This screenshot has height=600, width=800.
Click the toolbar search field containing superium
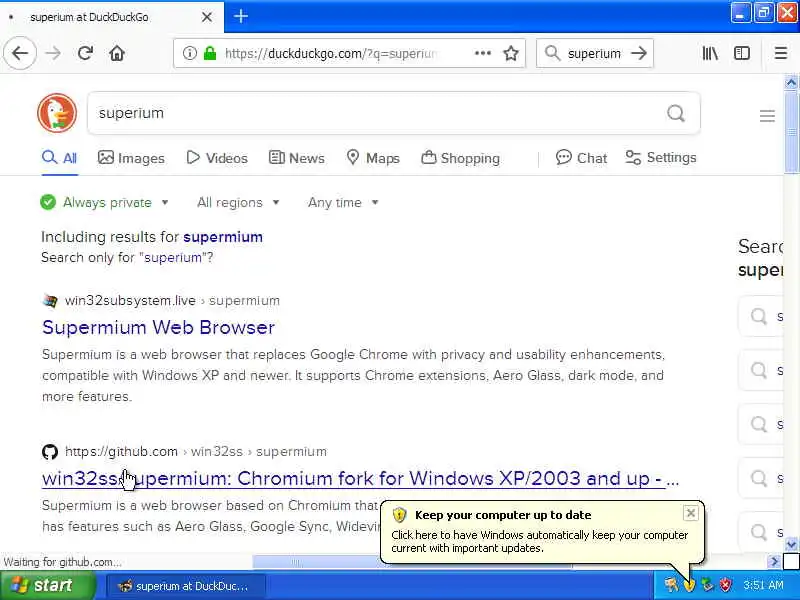pos(594,53)
